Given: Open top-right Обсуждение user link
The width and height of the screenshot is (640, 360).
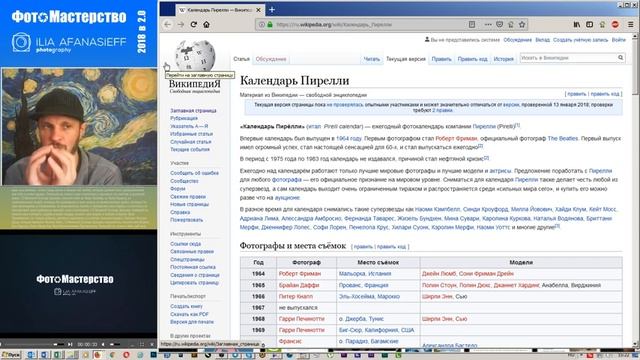Looking at the screenshot, I should coord(518,40).
